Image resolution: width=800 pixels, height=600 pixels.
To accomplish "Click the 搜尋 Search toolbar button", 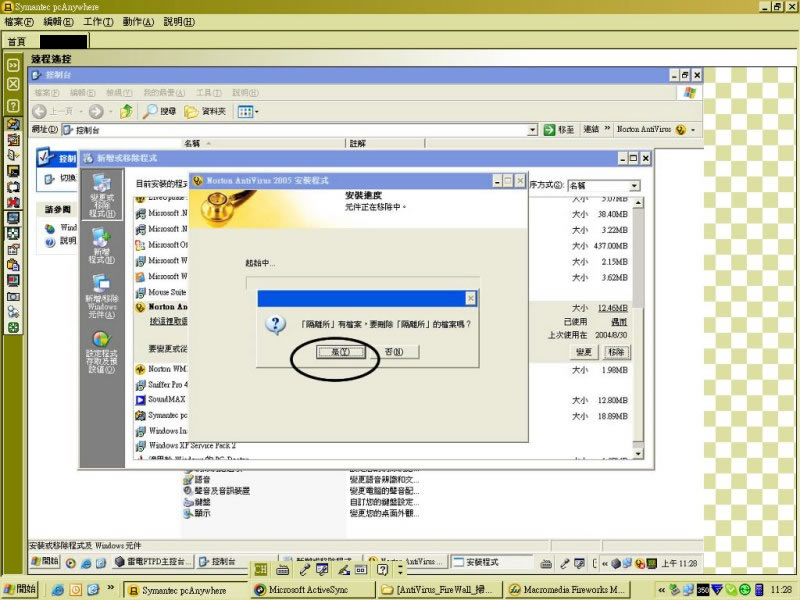I will (159, 111).
